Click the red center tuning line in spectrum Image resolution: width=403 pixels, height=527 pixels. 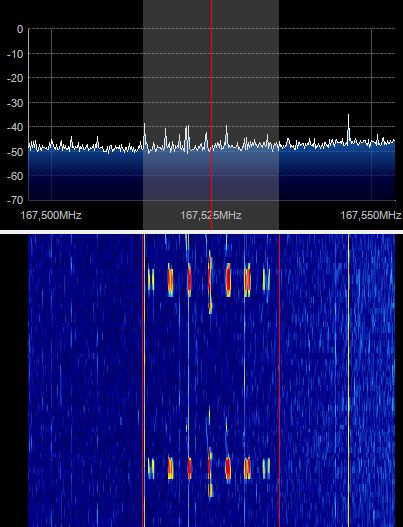(x=211, y=114)
